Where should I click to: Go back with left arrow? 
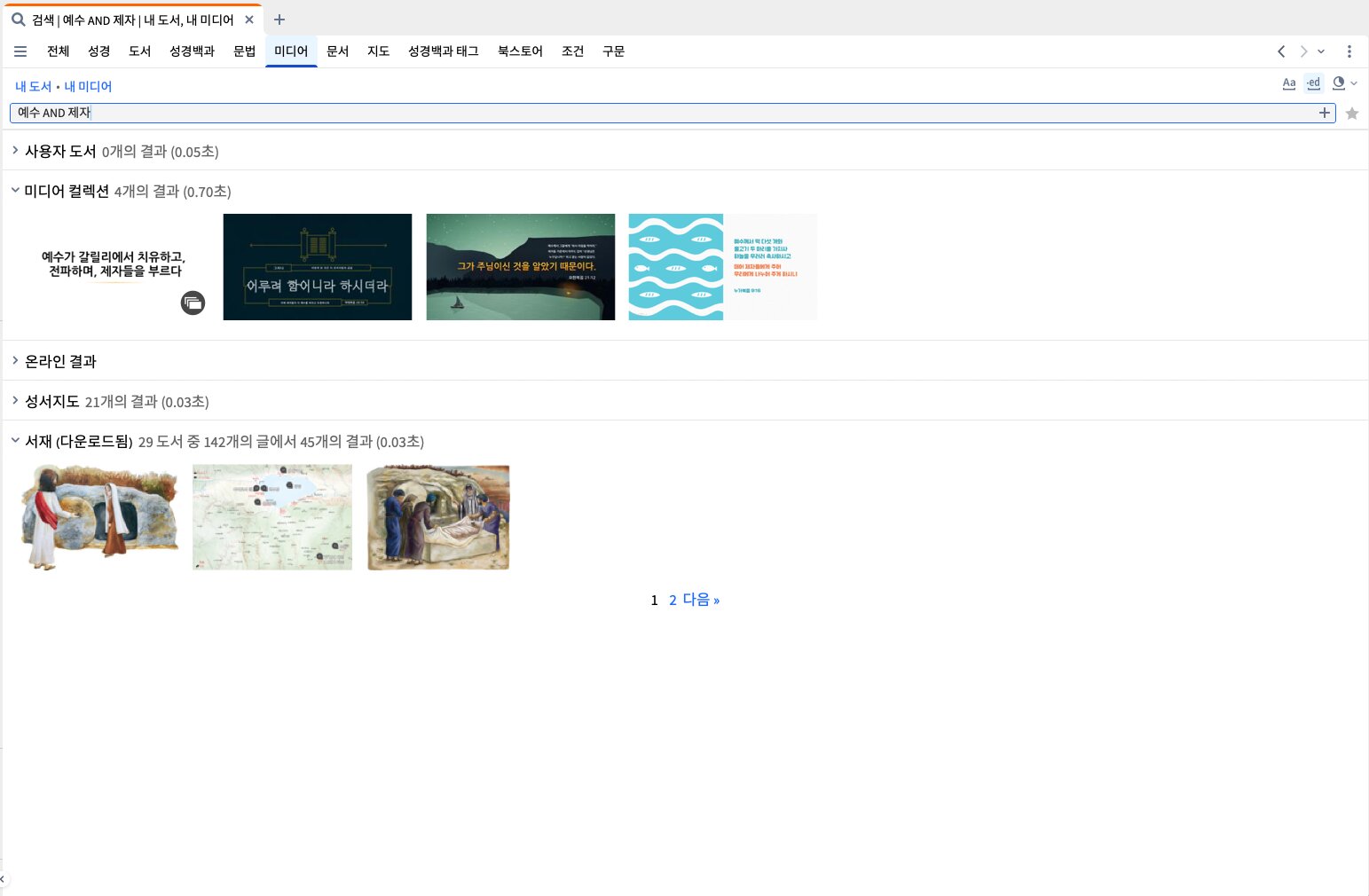pos(1281,51)
